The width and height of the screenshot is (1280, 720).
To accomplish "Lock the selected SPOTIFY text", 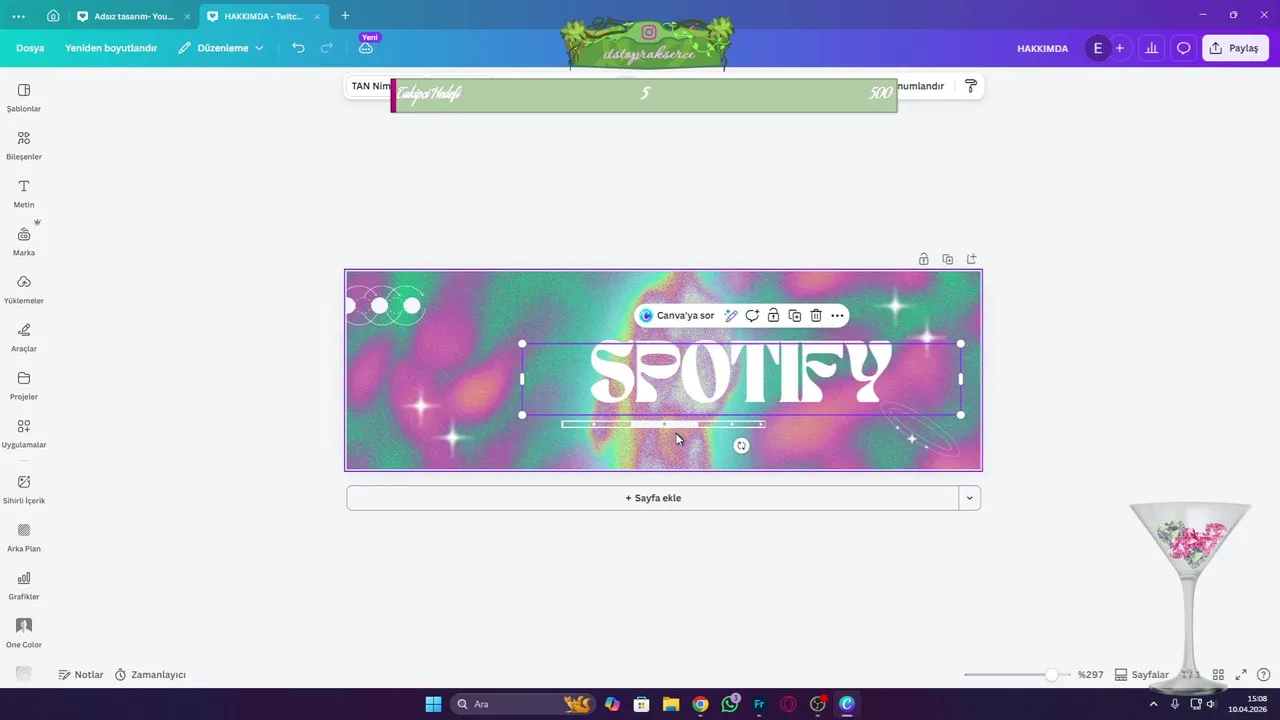I will (773, 315).
